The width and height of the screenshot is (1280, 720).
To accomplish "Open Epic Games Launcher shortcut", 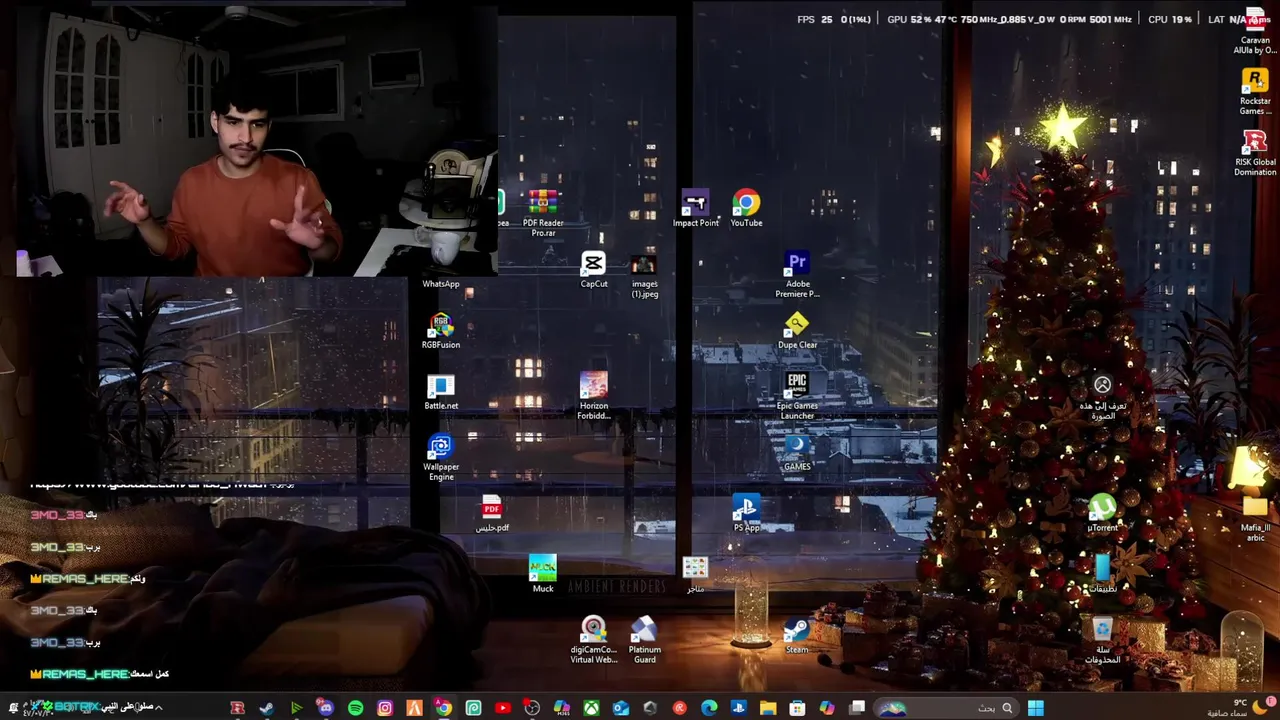I will tap(797, 397).
